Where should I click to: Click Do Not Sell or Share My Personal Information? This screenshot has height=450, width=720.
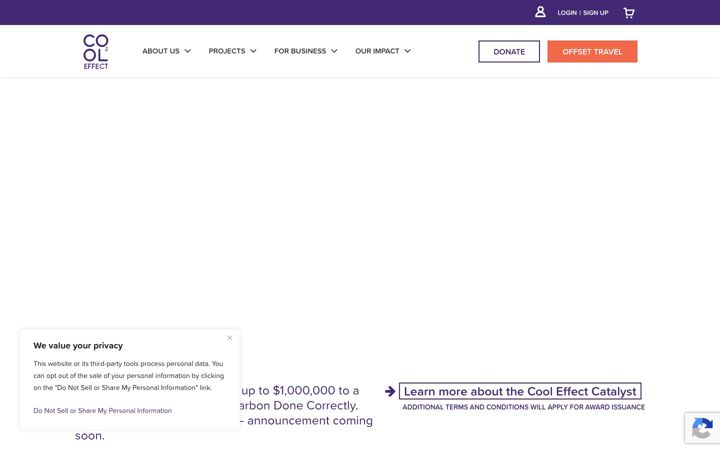[x=102, y=411]
